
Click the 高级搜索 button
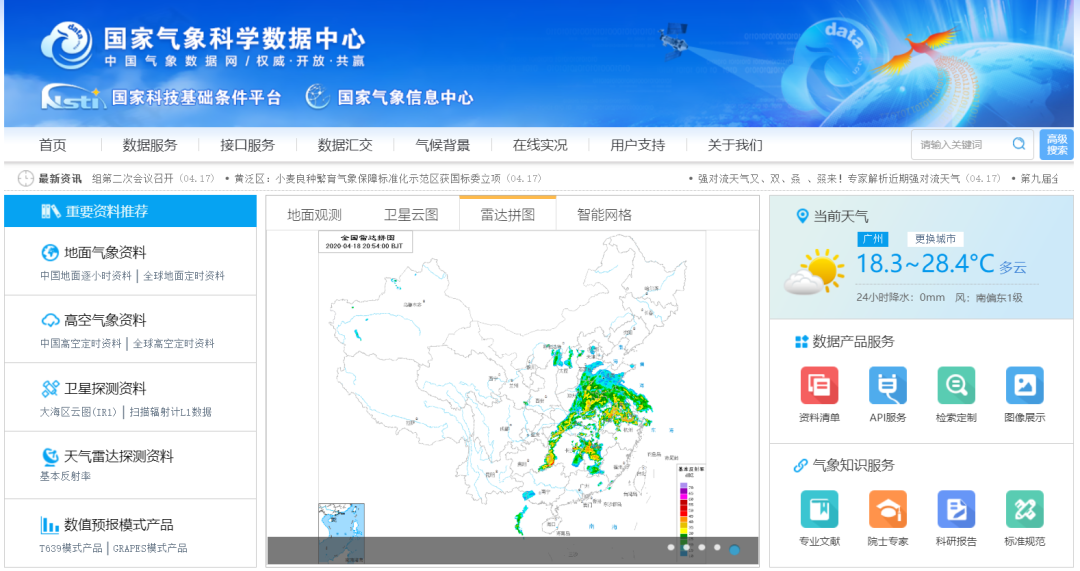(x=1057, y=145)
